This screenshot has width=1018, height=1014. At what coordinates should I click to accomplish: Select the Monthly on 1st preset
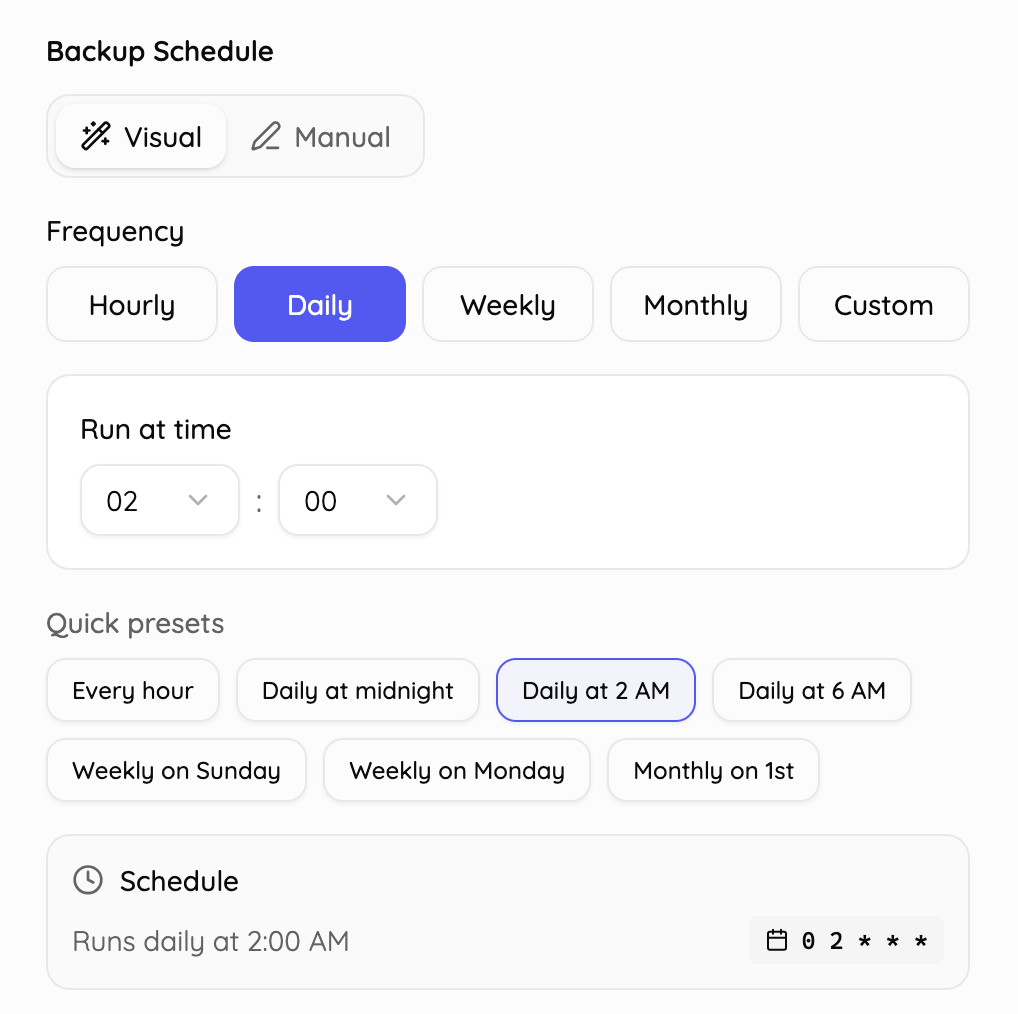click(713, 770)
